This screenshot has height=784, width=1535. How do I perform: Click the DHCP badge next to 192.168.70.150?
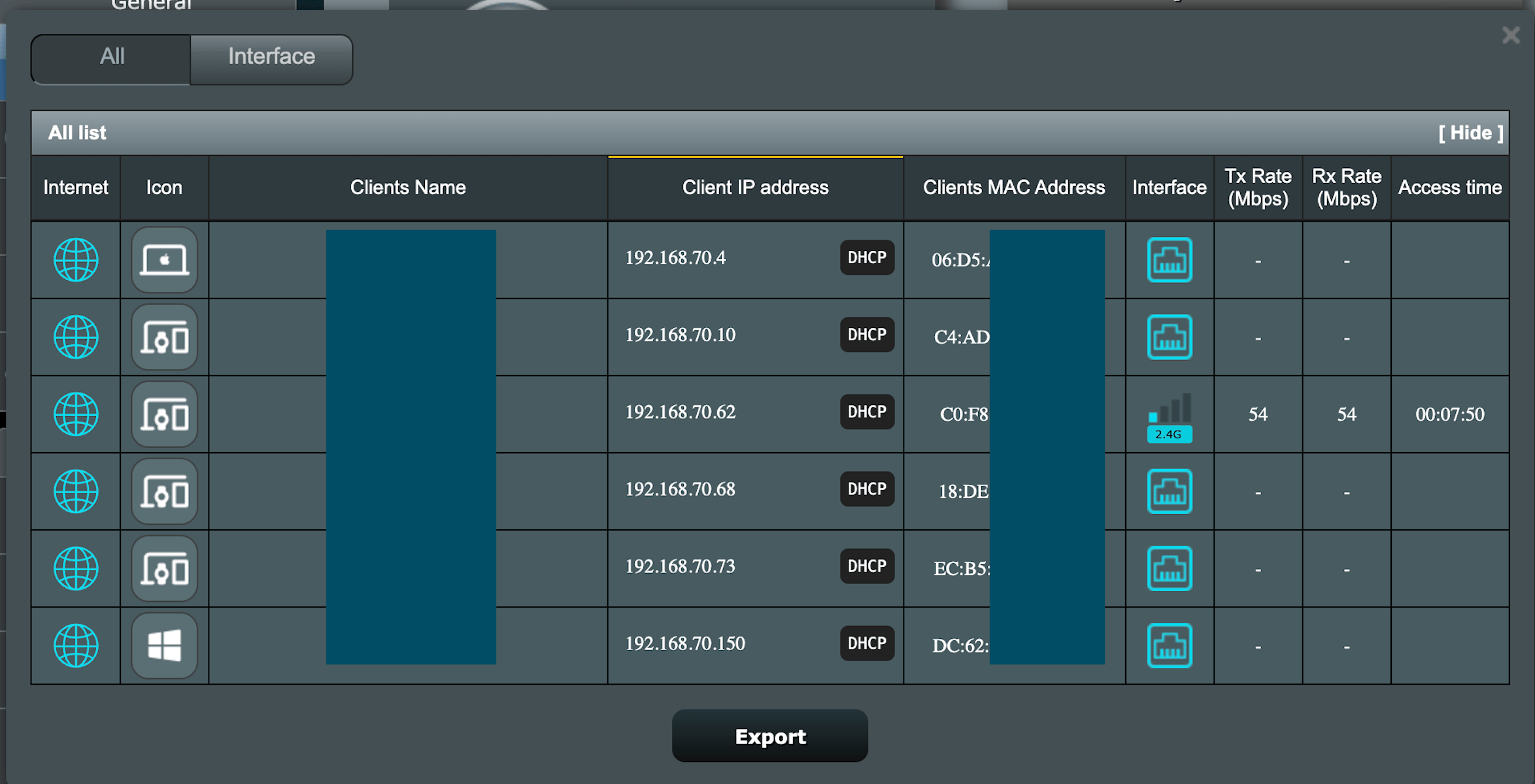866,643
